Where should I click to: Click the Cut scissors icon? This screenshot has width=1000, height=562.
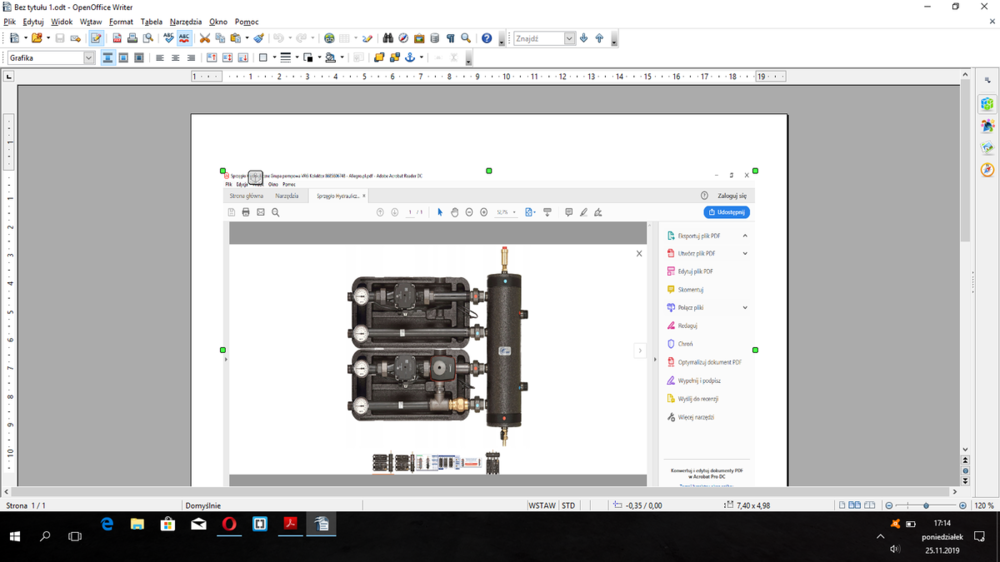[x=205, y=38]
